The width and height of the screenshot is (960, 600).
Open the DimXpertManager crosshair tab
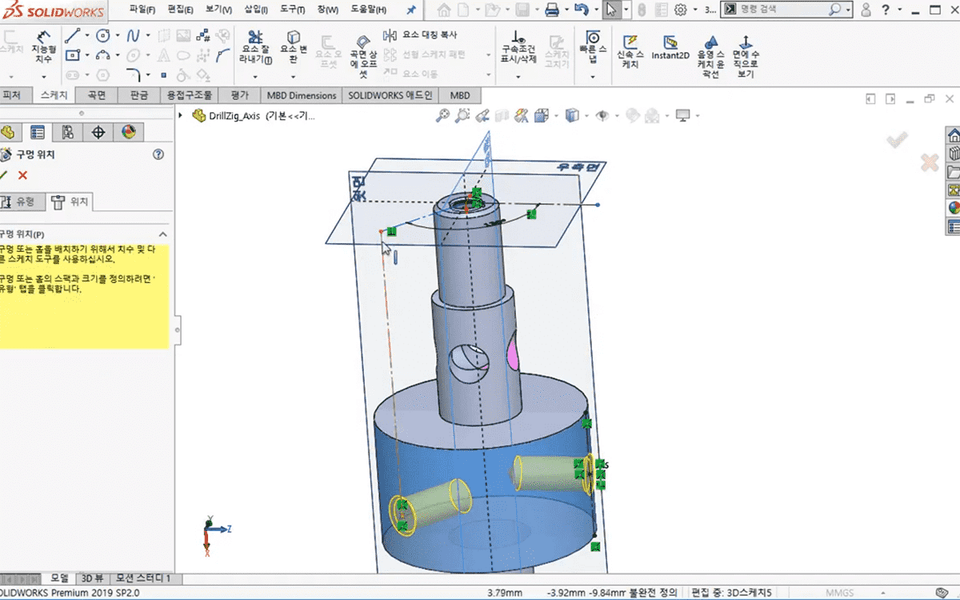coord(98,132)
